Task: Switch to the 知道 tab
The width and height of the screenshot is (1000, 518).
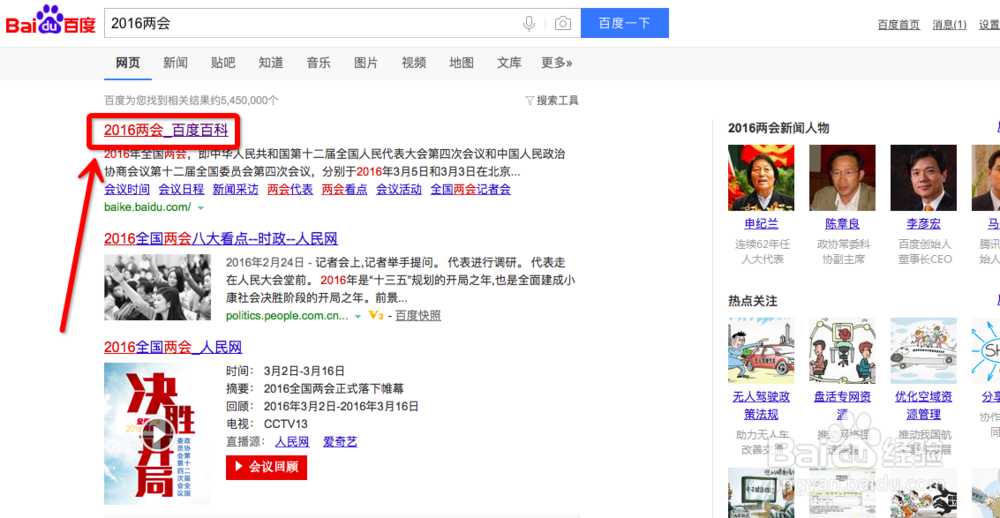Action: pyautogui.click(x=271, y=63)
